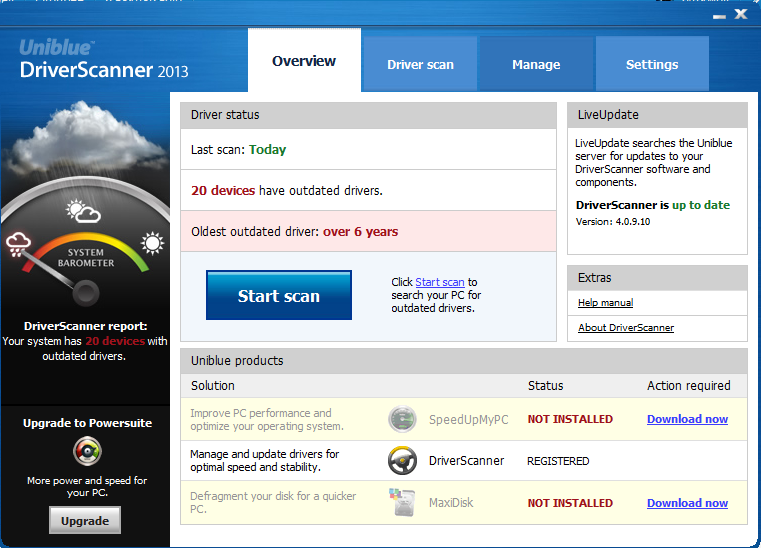
Task: Minimize the DriverScanner window
Action: [719, 16]
